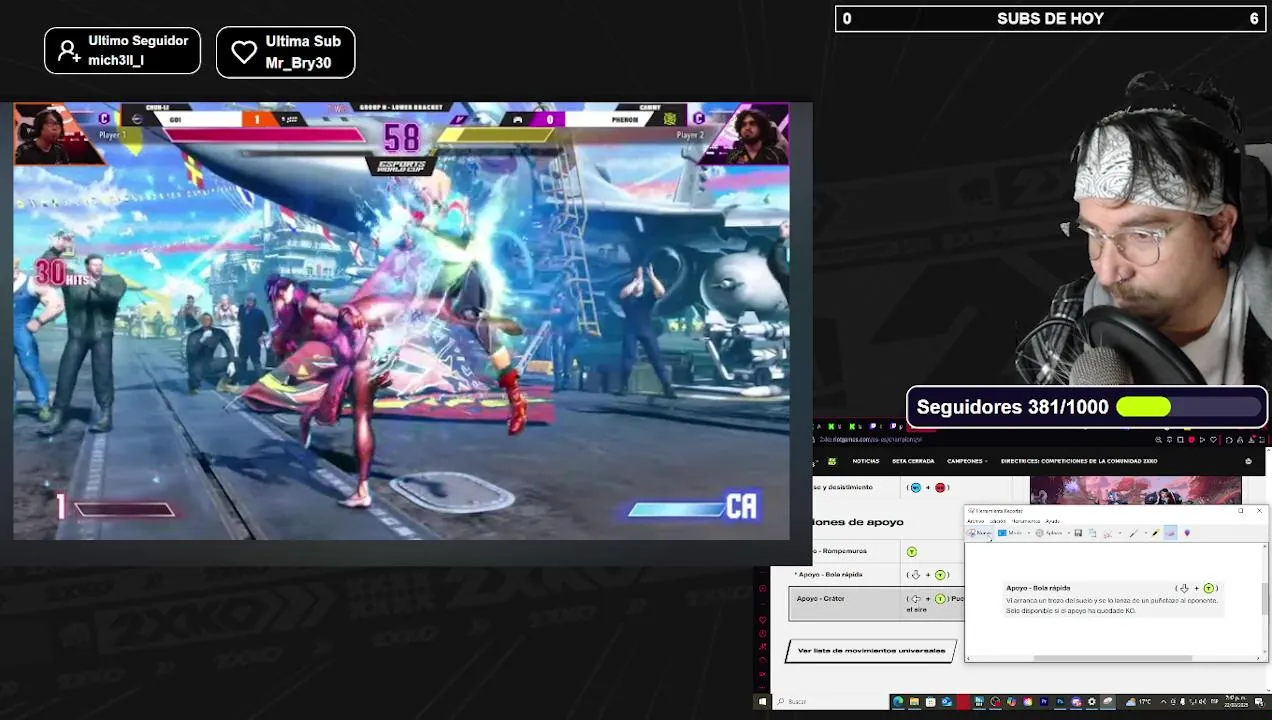Select the yellow highlighter in Snipping Tool
The height and width of the screenshot is (720, 1272).
coord(1155,533)
